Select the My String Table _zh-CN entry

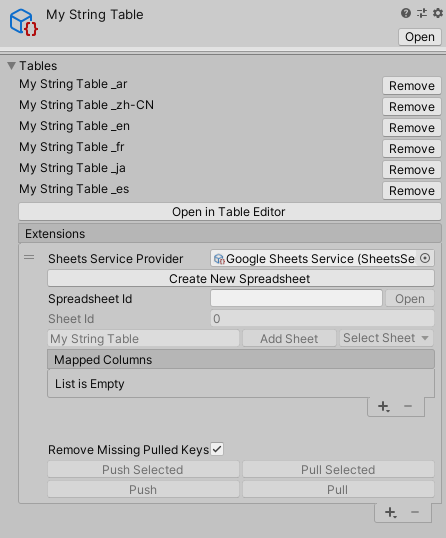(x=86, y=105)
